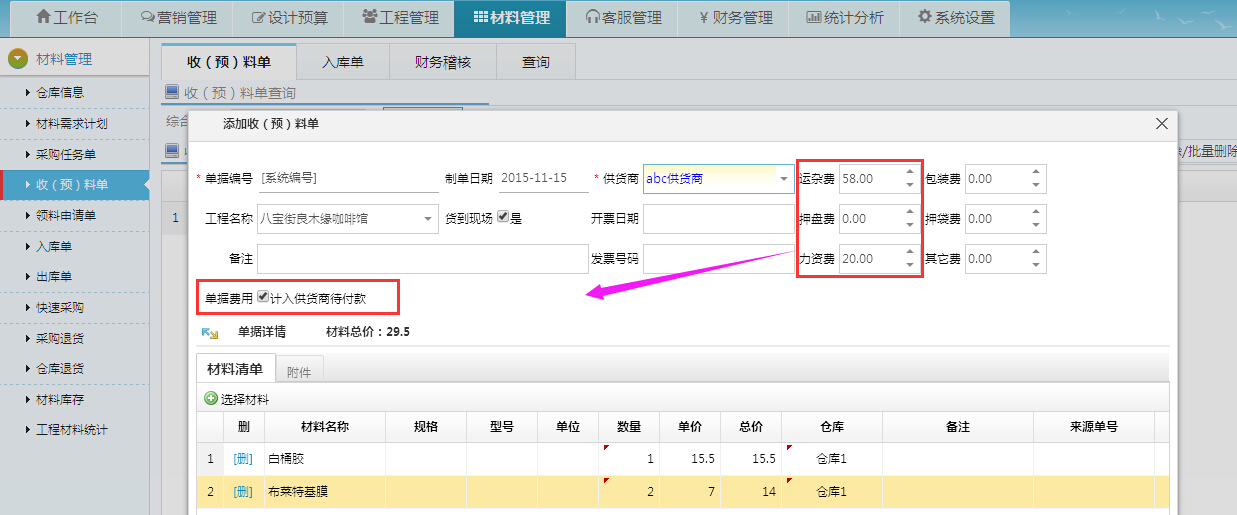Toggle the 货到现场 checkbox
Viewport: 1237px width, 515px height.
pos(503,217)
